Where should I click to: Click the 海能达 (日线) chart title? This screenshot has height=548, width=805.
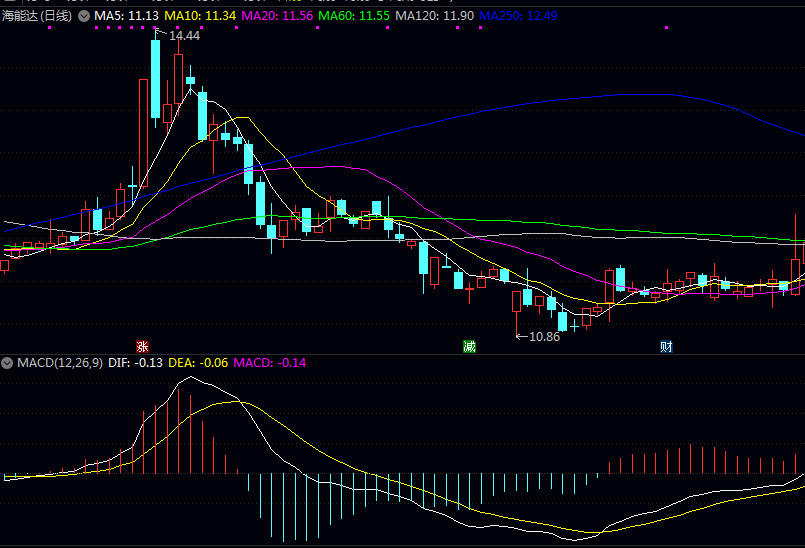(37, 16)
